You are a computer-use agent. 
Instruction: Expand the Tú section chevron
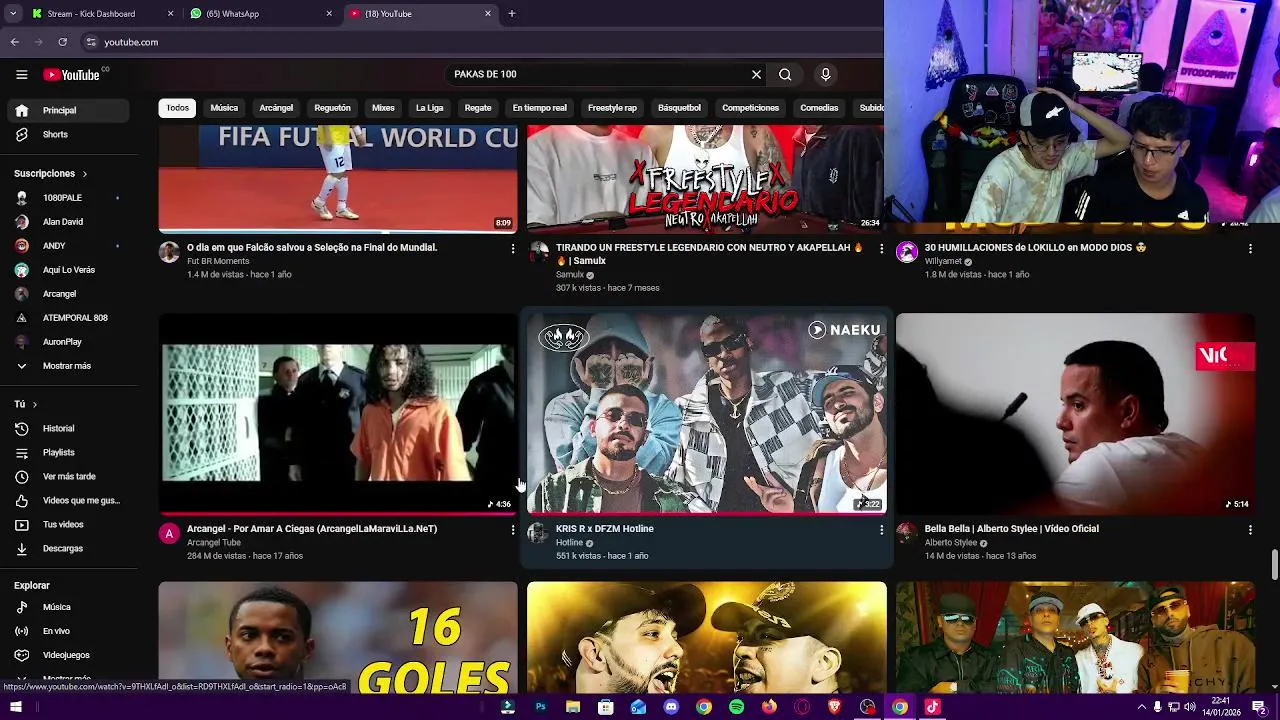[x=35, y=405]
